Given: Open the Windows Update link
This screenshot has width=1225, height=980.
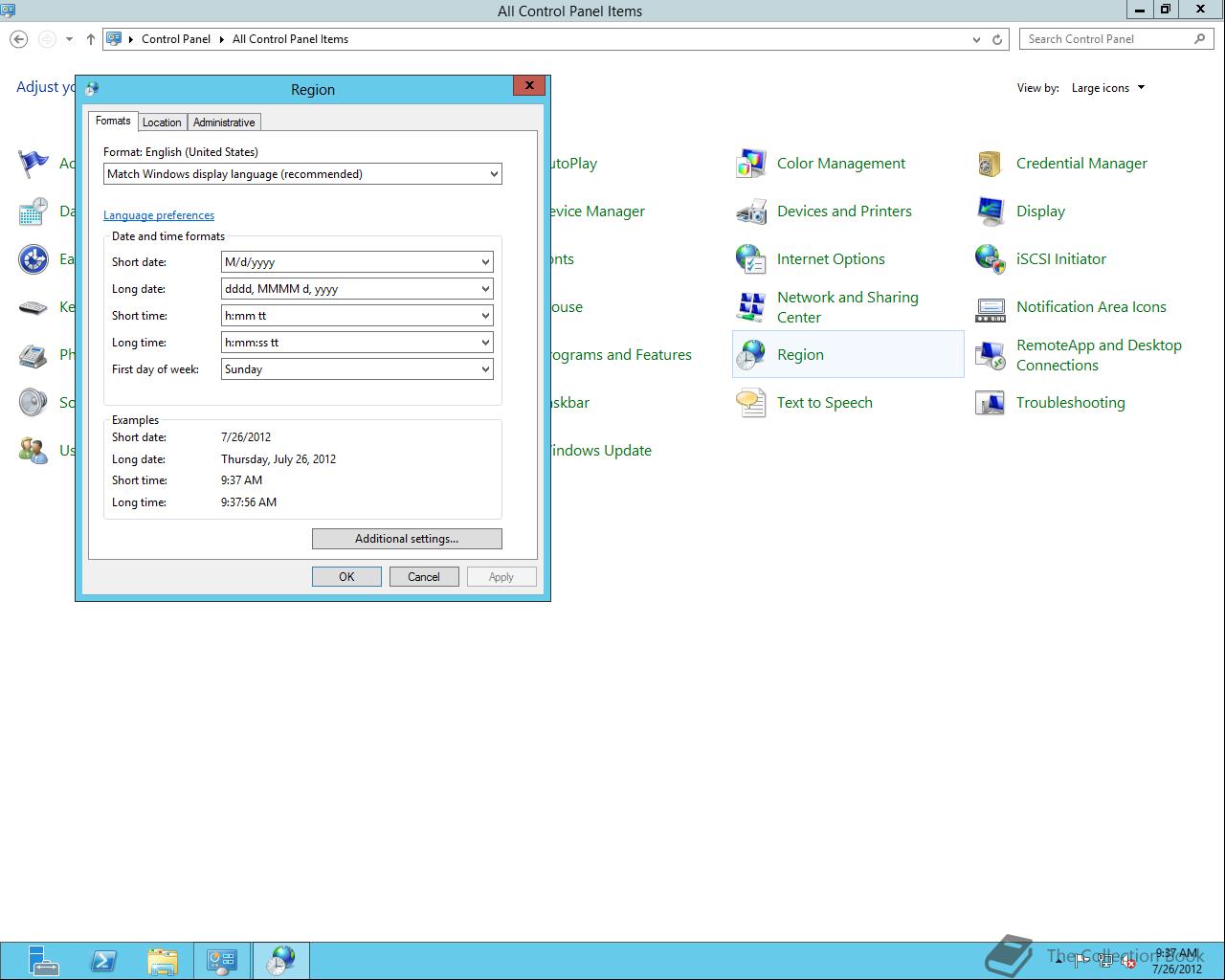Looking at the screenshot, I should (601, 451).
